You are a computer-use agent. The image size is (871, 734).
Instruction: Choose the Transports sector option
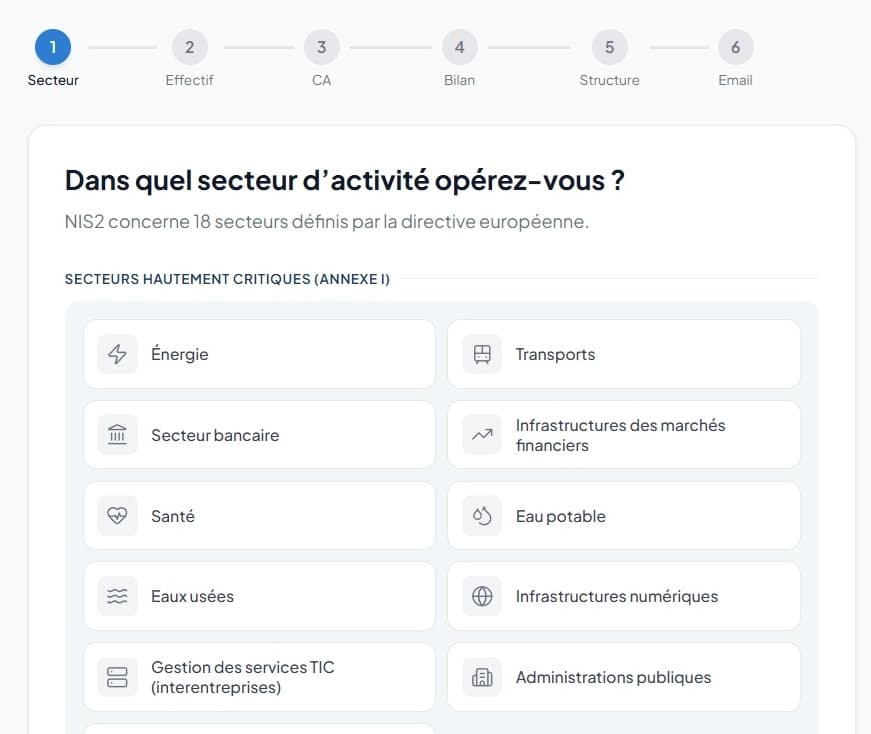click(624, 353)
